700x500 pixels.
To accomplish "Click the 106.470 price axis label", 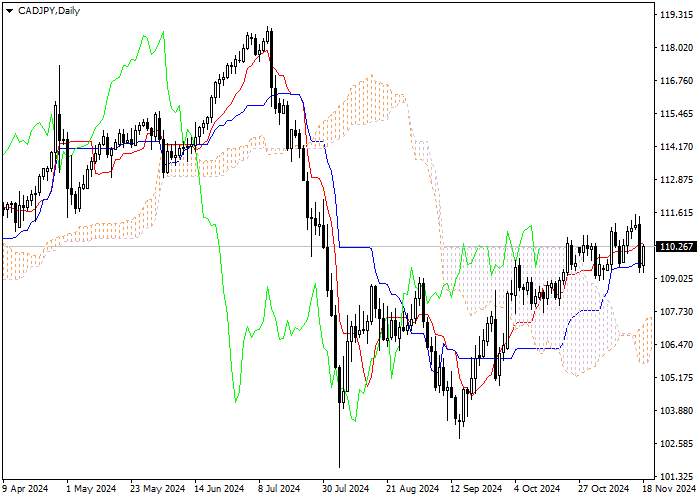I will pyautogui.click(x=676, y=345).
